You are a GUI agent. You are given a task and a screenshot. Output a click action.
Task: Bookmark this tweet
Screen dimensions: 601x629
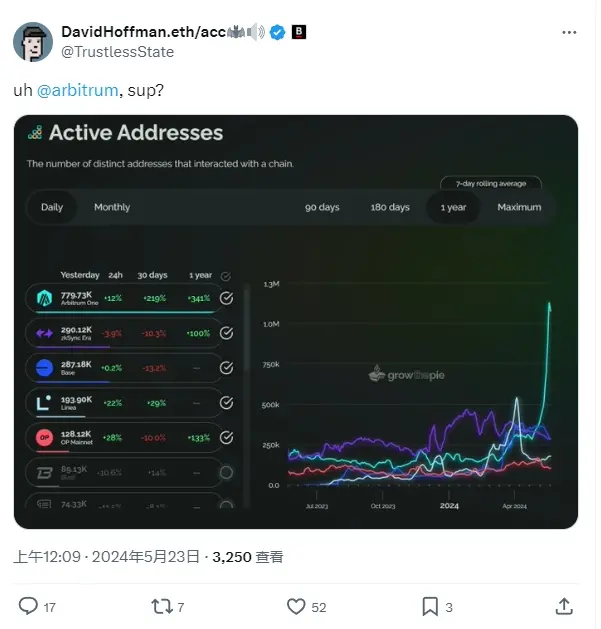click(430, 606)
